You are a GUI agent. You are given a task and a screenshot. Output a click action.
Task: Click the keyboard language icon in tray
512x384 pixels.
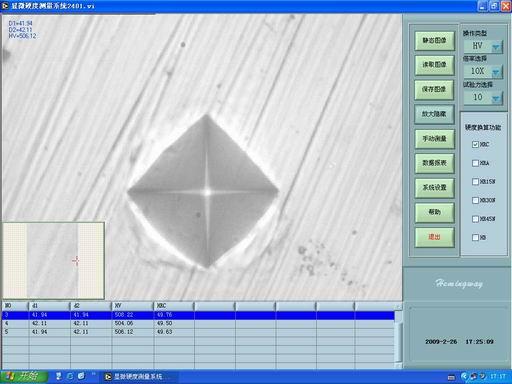[x=451, y=377]
